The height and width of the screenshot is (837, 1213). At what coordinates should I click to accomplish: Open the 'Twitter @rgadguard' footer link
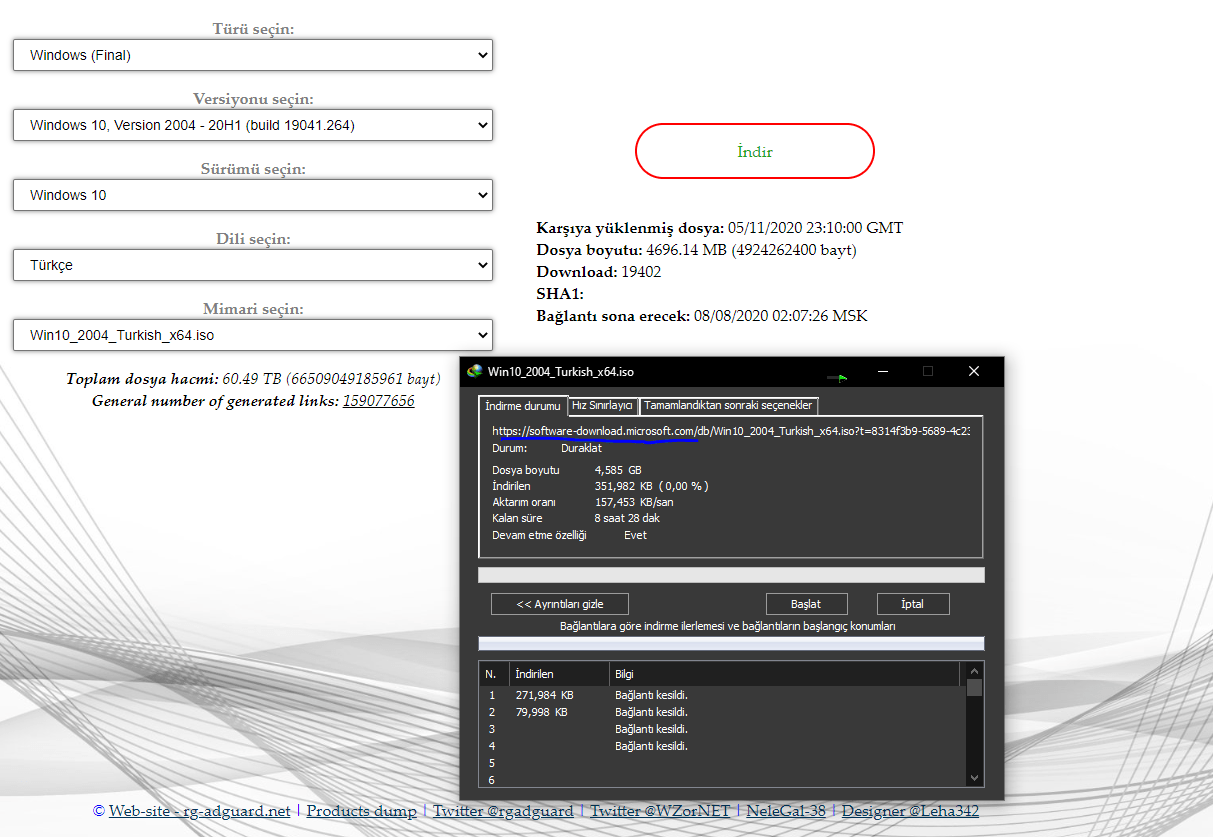tap(503, 811)
